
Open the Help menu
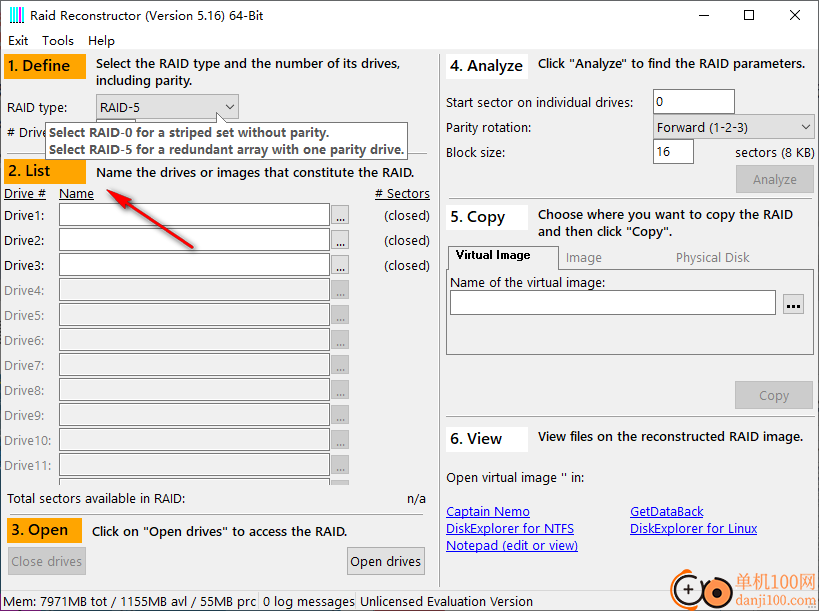coord(101,41)
